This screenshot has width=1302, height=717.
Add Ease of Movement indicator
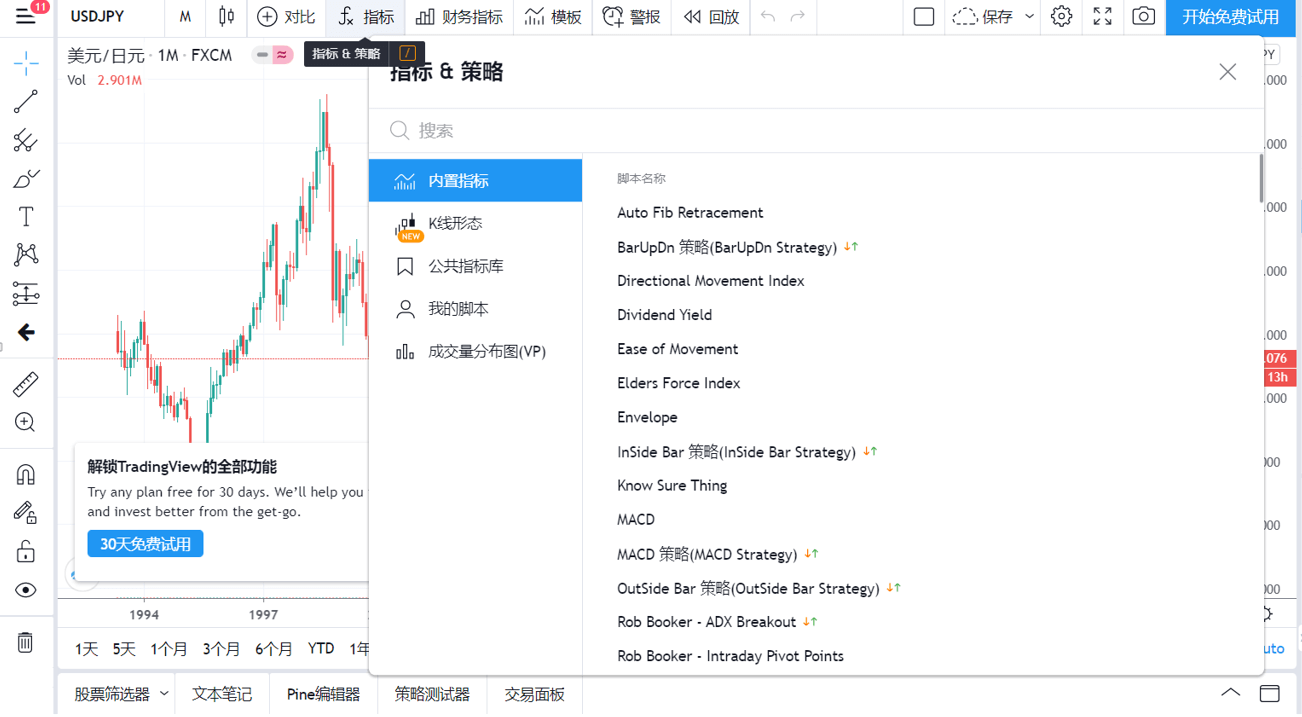coord(678,349)
